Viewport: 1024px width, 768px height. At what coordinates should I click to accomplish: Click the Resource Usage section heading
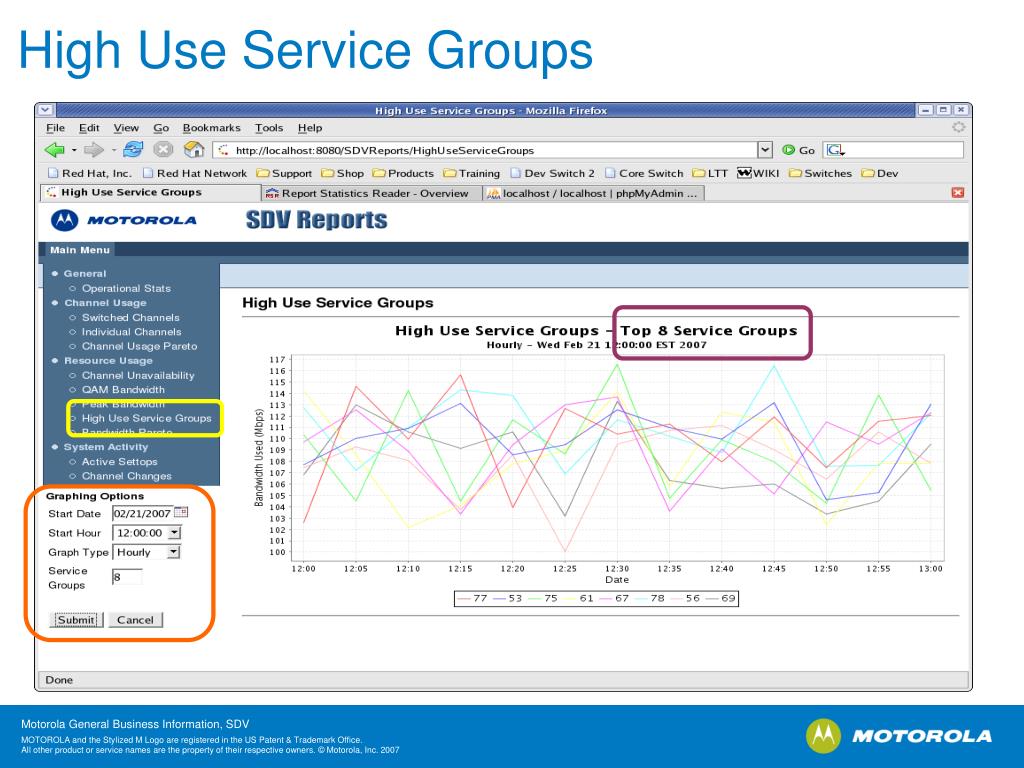pyautogui.click(x=108, y=361)
